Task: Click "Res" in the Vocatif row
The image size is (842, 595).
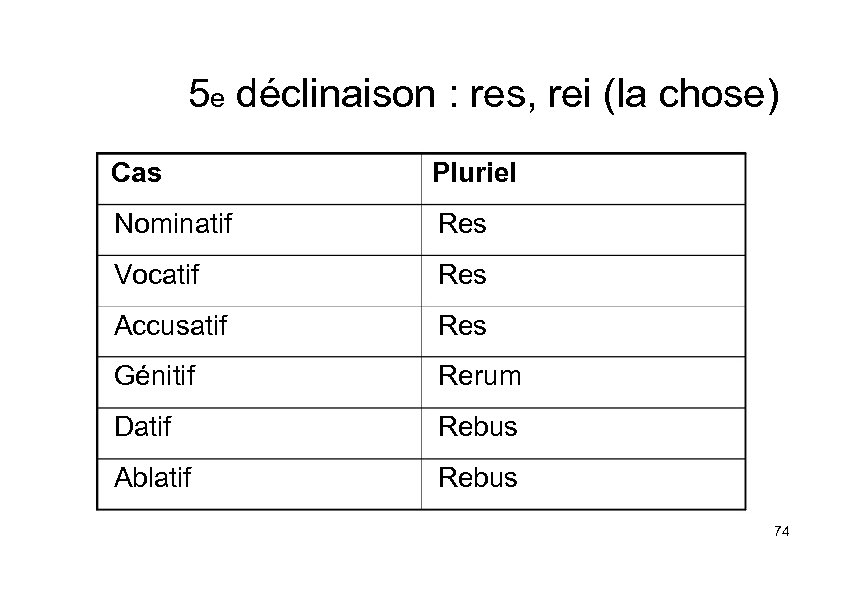Action: (462, 275)
